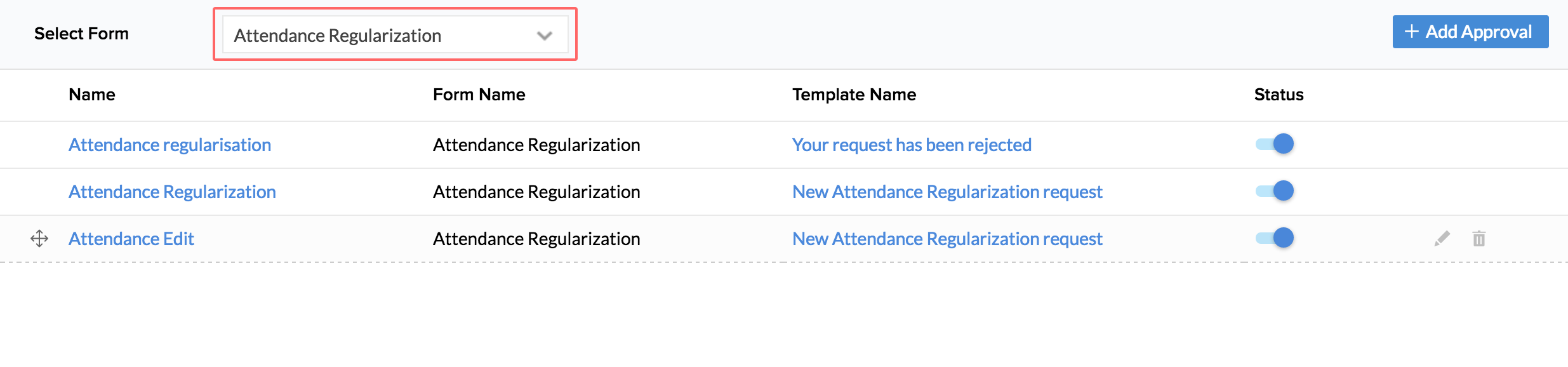1568x367 pixels.
Task: Click Form Name cell in Attendance Edit row
Action: point(536,239)
